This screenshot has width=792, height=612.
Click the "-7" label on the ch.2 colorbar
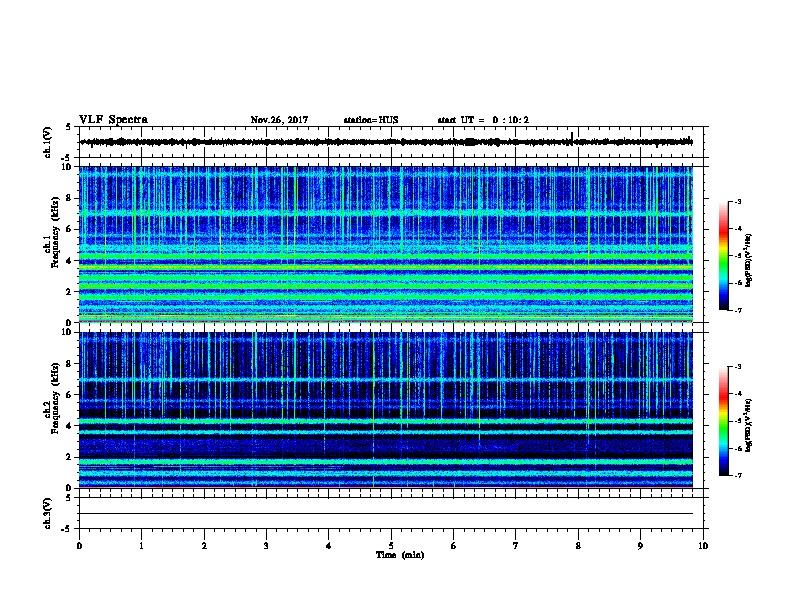737,476
